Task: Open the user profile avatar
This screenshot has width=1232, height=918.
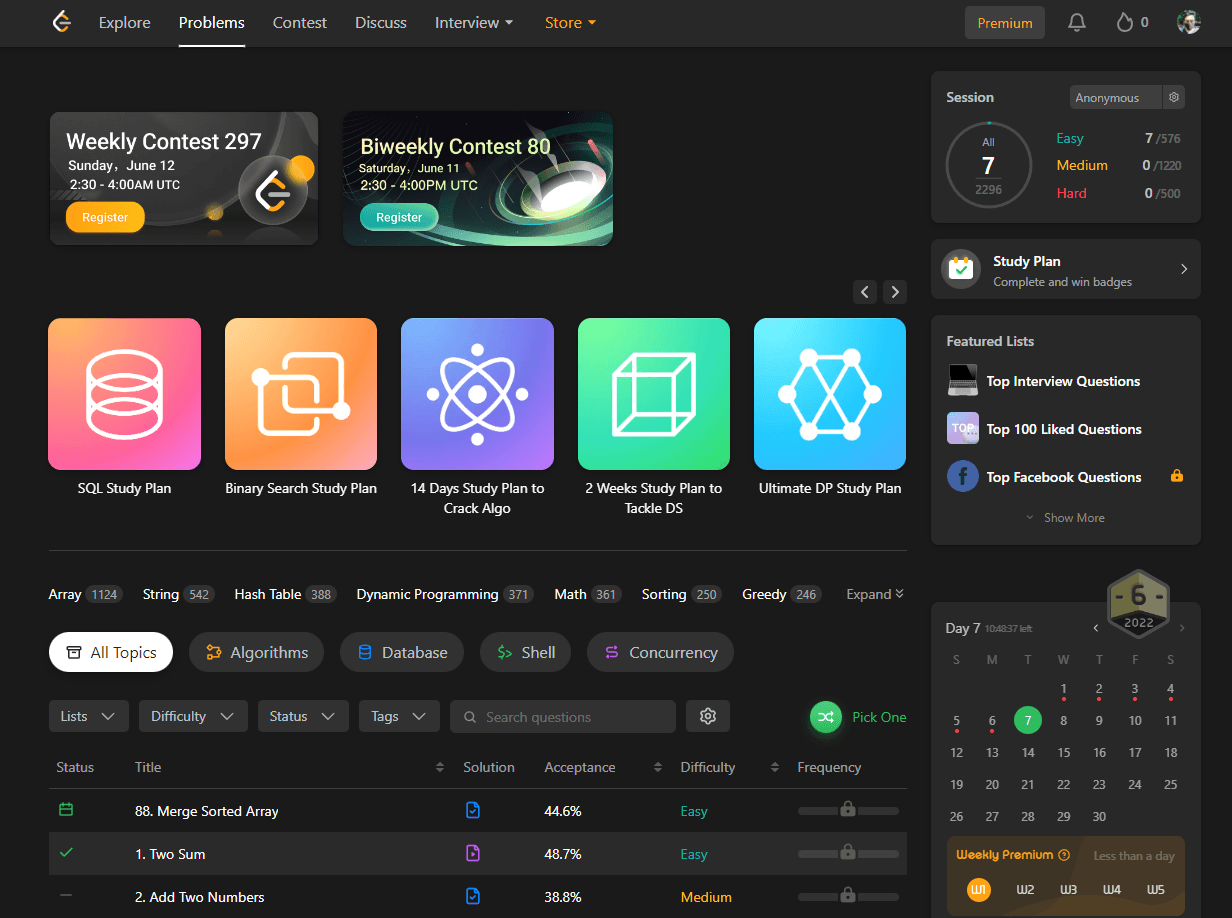Action: [1189, 22]
